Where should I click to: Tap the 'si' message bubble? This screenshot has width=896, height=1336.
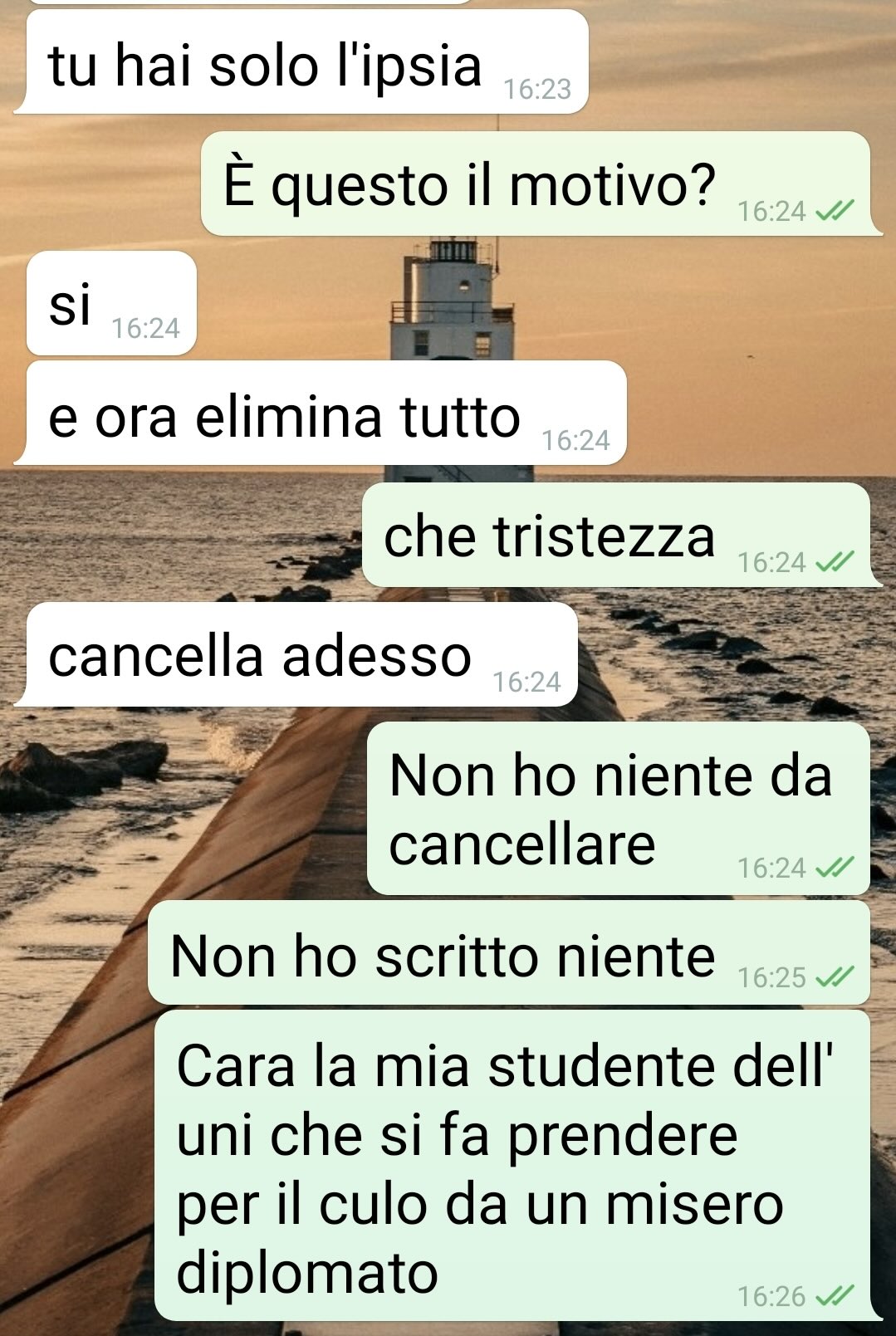click(x=111, y=303)
